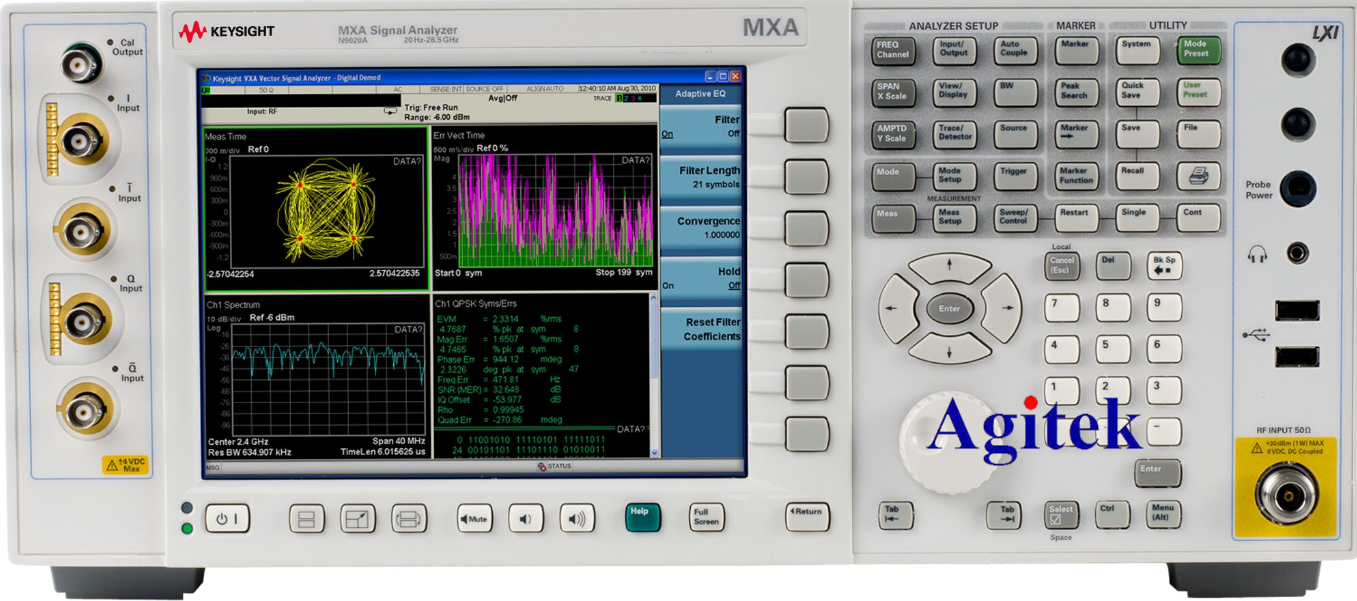Screen dimensions: 1357x601
Task: Tap the Menu (Alt) key
Action: coord(1163,515)
